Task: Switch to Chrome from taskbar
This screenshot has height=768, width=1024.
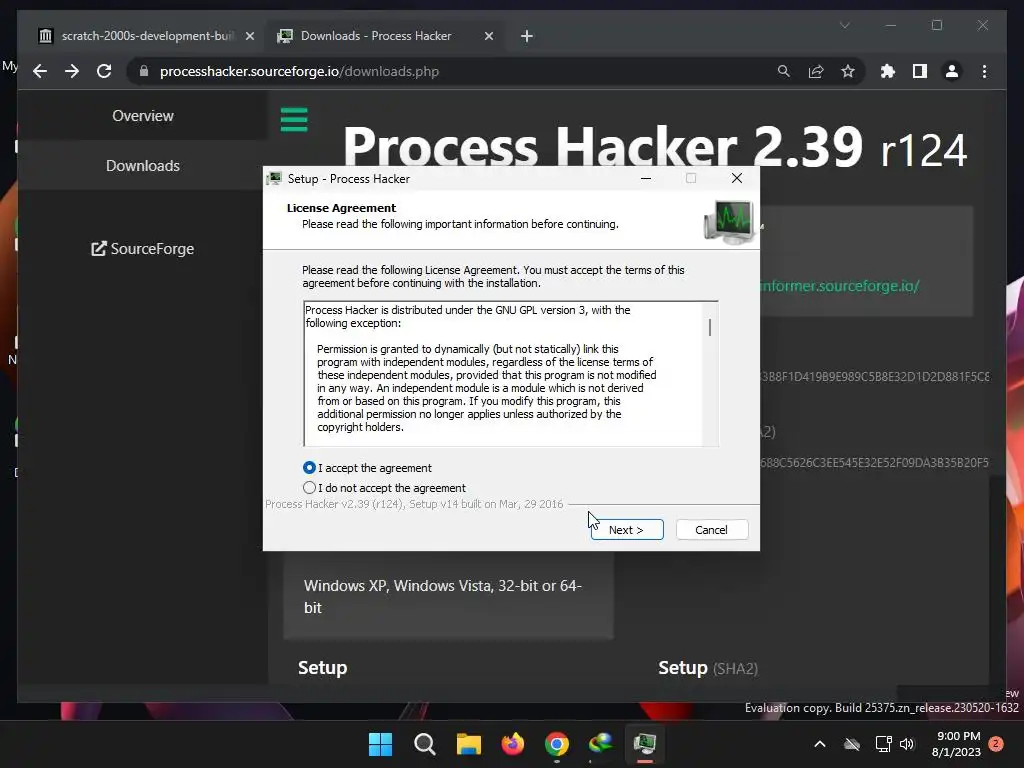Action: click(x=556, y=744)
